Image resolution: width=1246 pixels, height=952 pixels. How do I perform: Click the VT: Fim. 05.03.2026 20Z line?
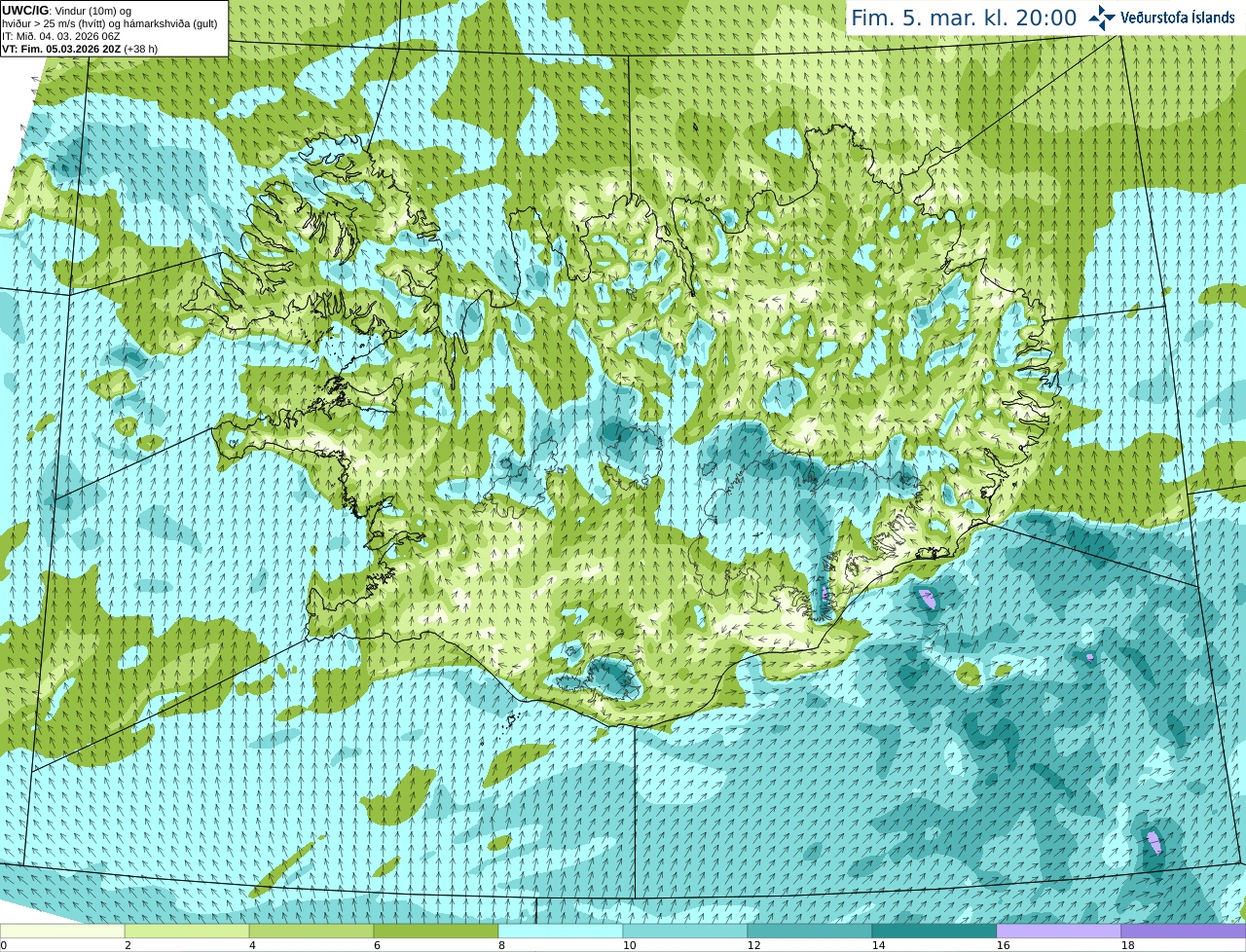(x=80, y=49)
